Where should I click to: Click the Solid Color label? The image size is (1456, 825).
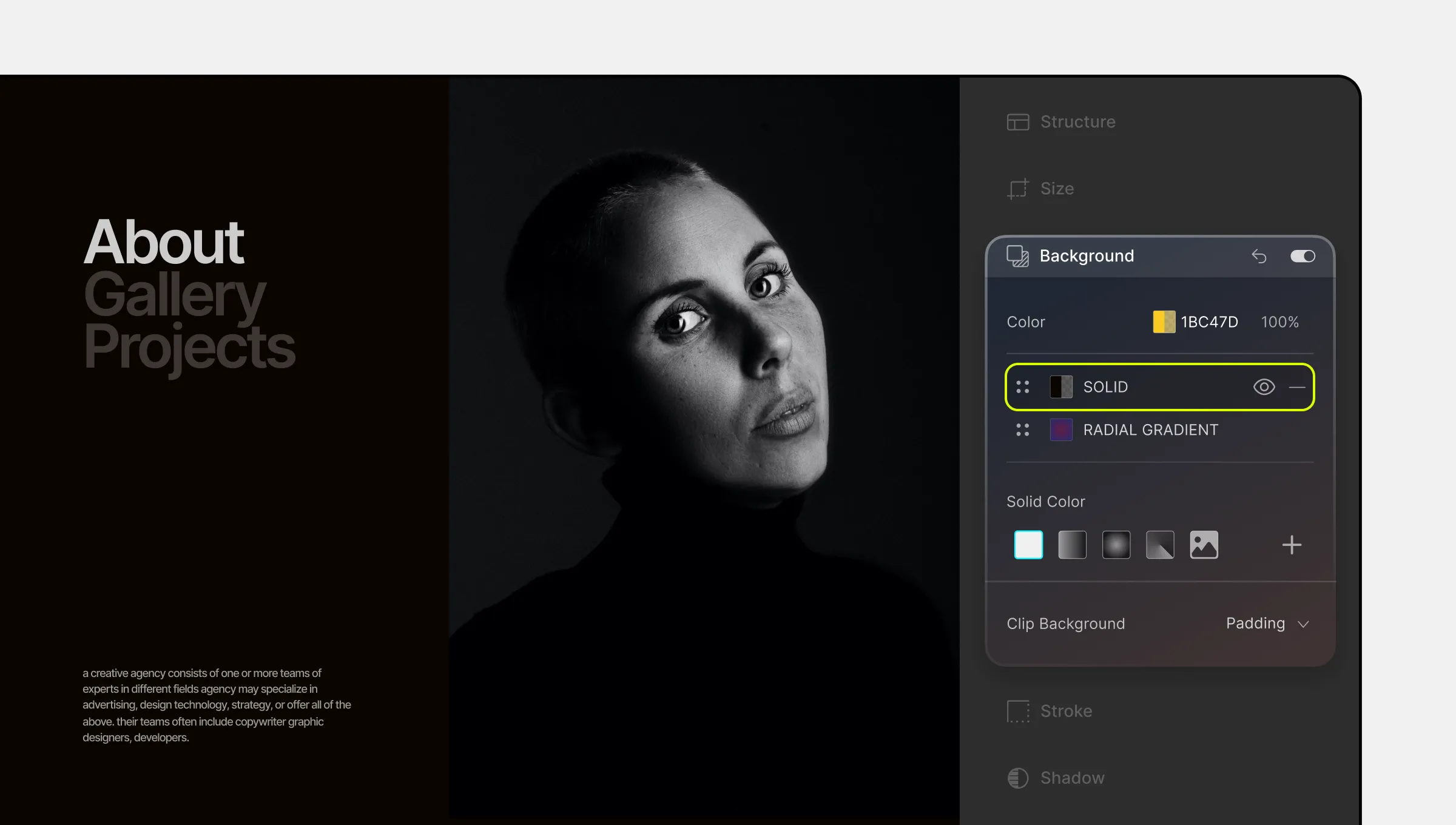pyautogui.click(x=1046, y=502)
